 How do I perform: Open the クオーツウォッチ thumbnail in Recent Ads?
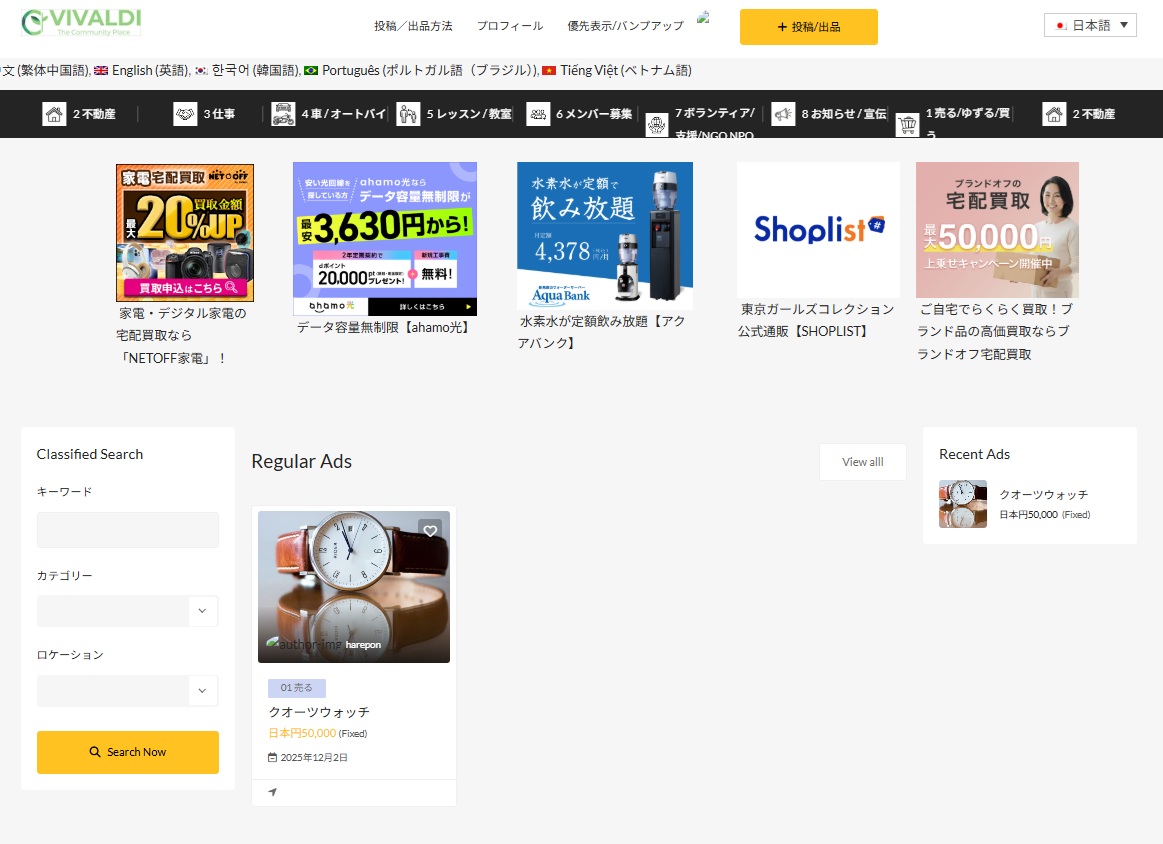(x=963, y=504)
